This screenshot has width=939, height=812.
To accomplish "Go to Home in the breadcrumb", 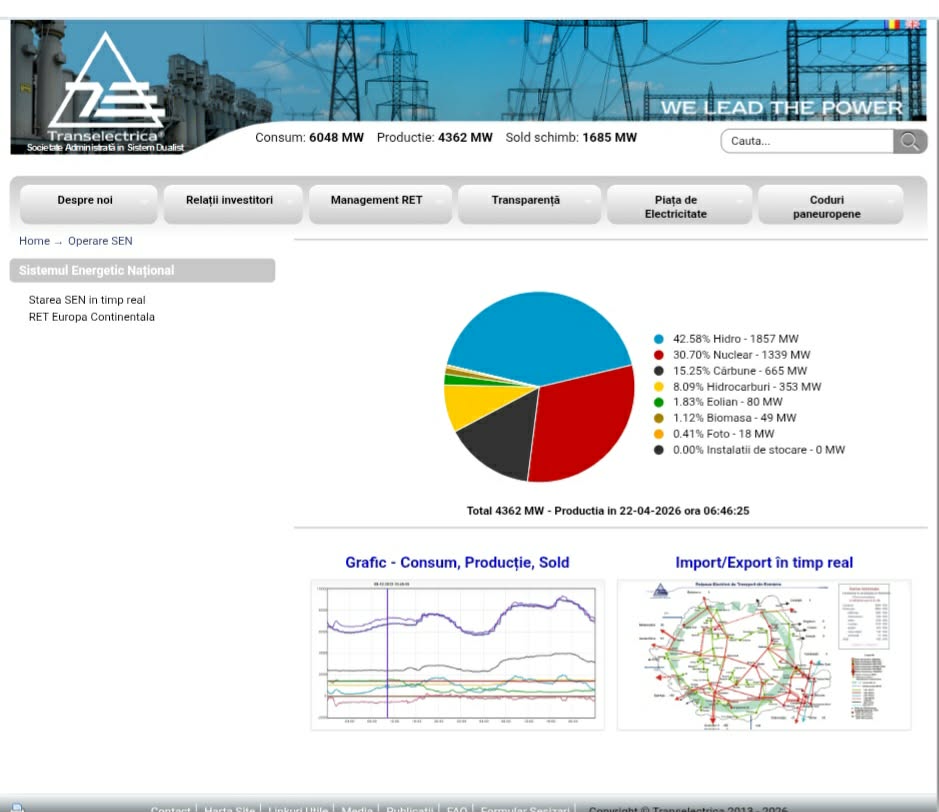I will [x=34, y=241].
